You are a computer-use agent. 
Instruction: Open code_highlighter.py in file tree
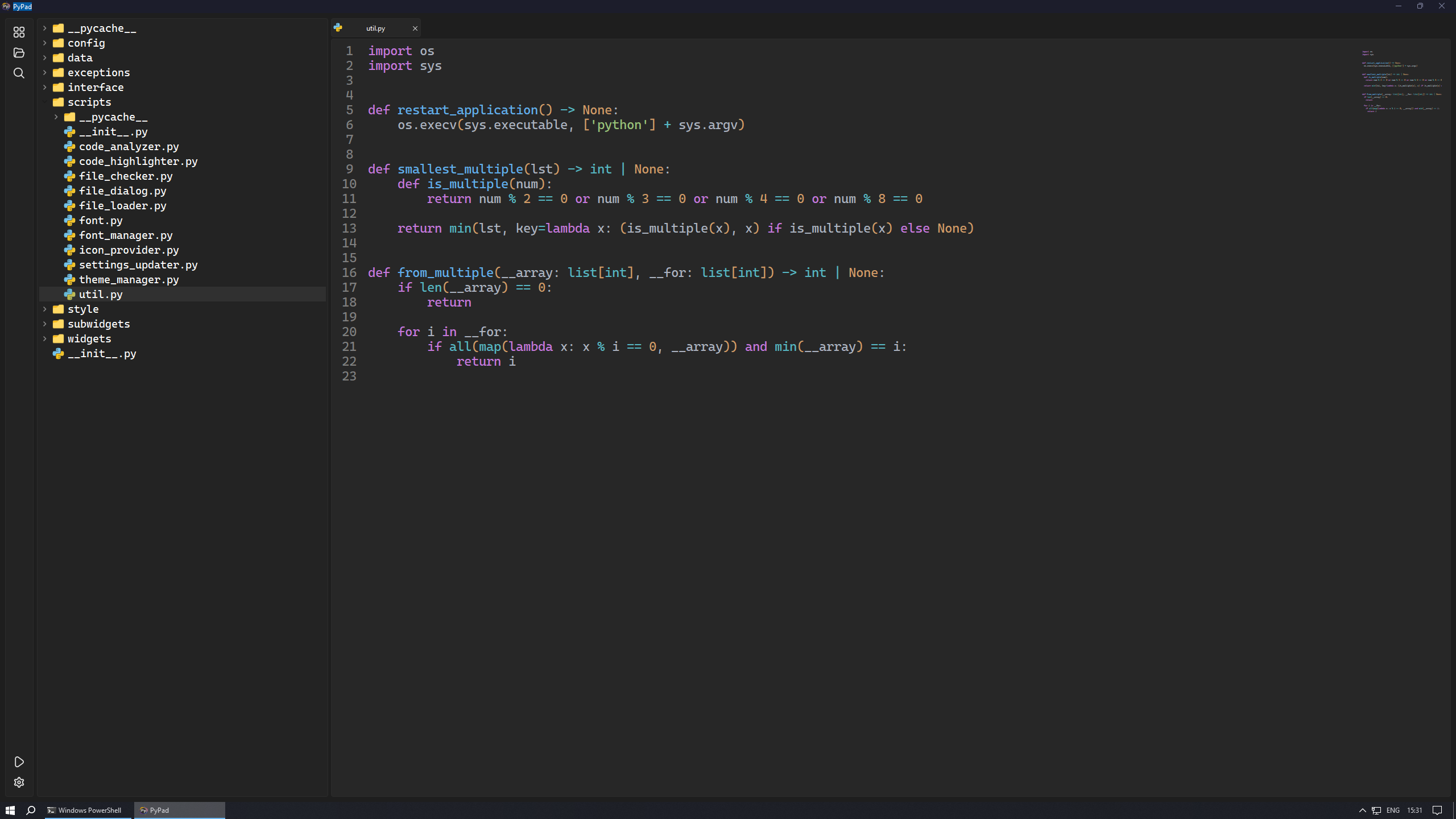click(138, 161)
